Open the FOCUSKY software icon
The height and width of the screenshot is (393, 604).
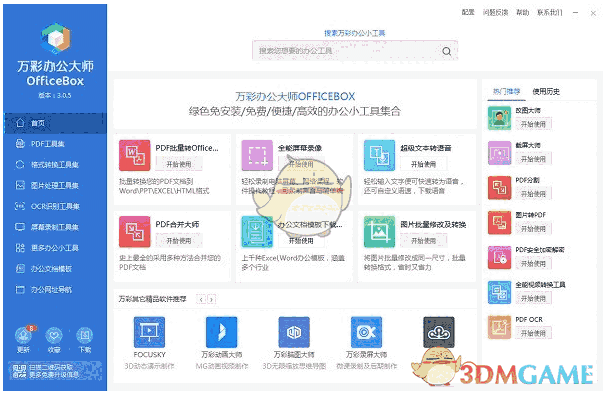coord(149,332)
